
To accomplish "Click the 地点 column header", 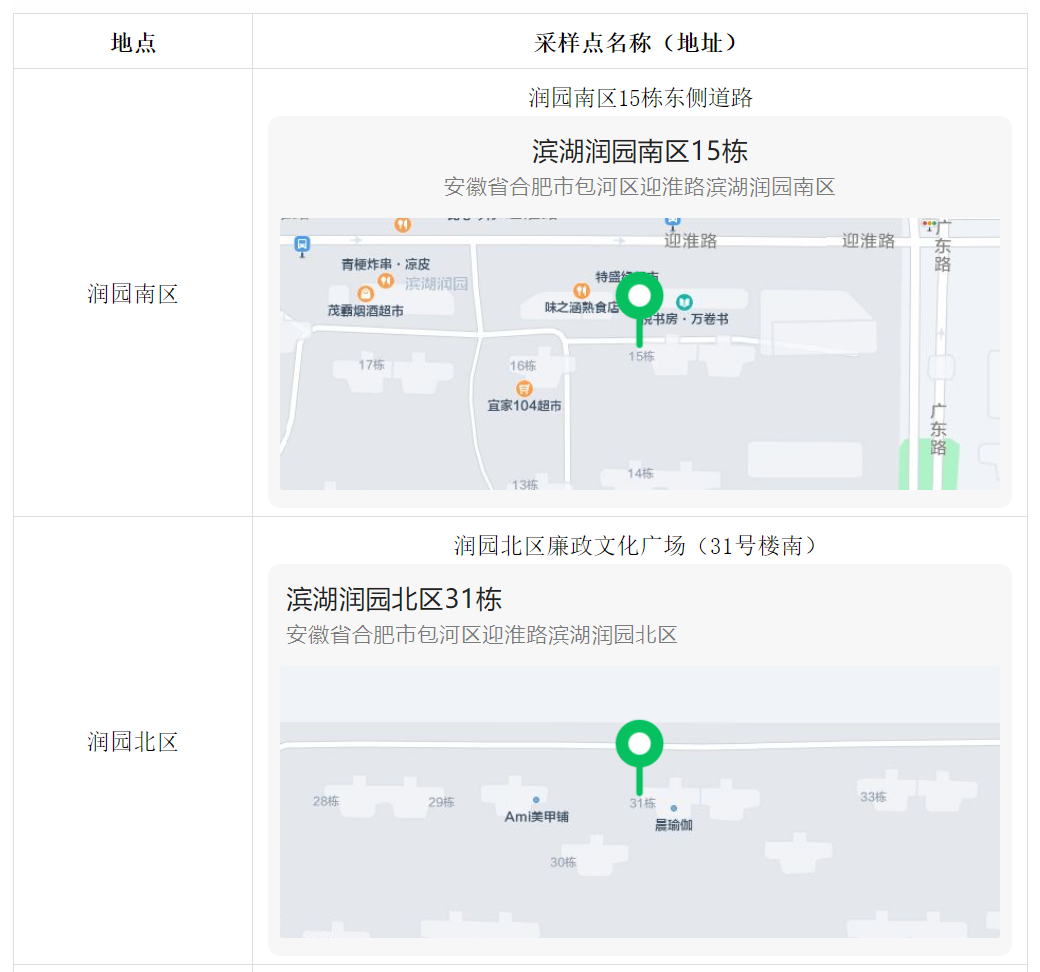I will [x=133, y=42].
